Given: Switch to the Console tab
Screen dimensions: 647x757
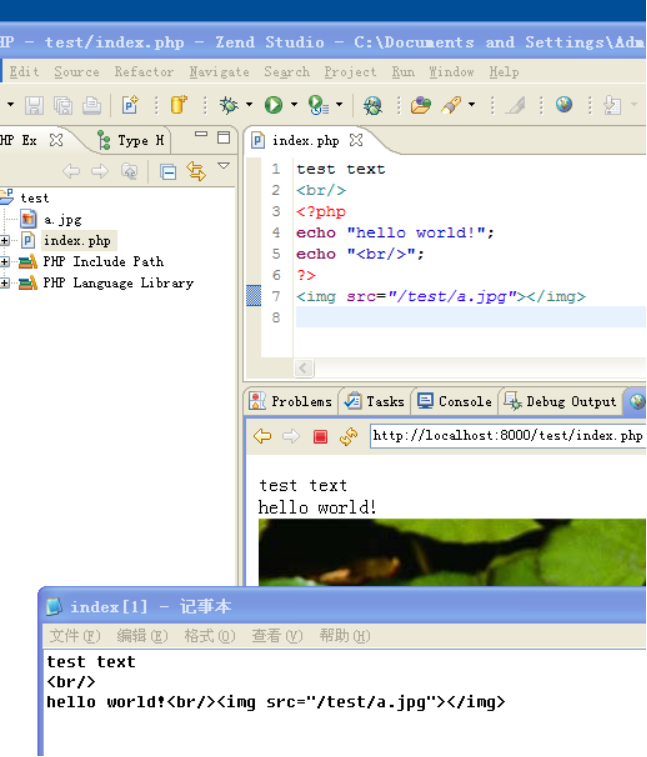Looking at the screenshot, I should (x=454, y=401).
